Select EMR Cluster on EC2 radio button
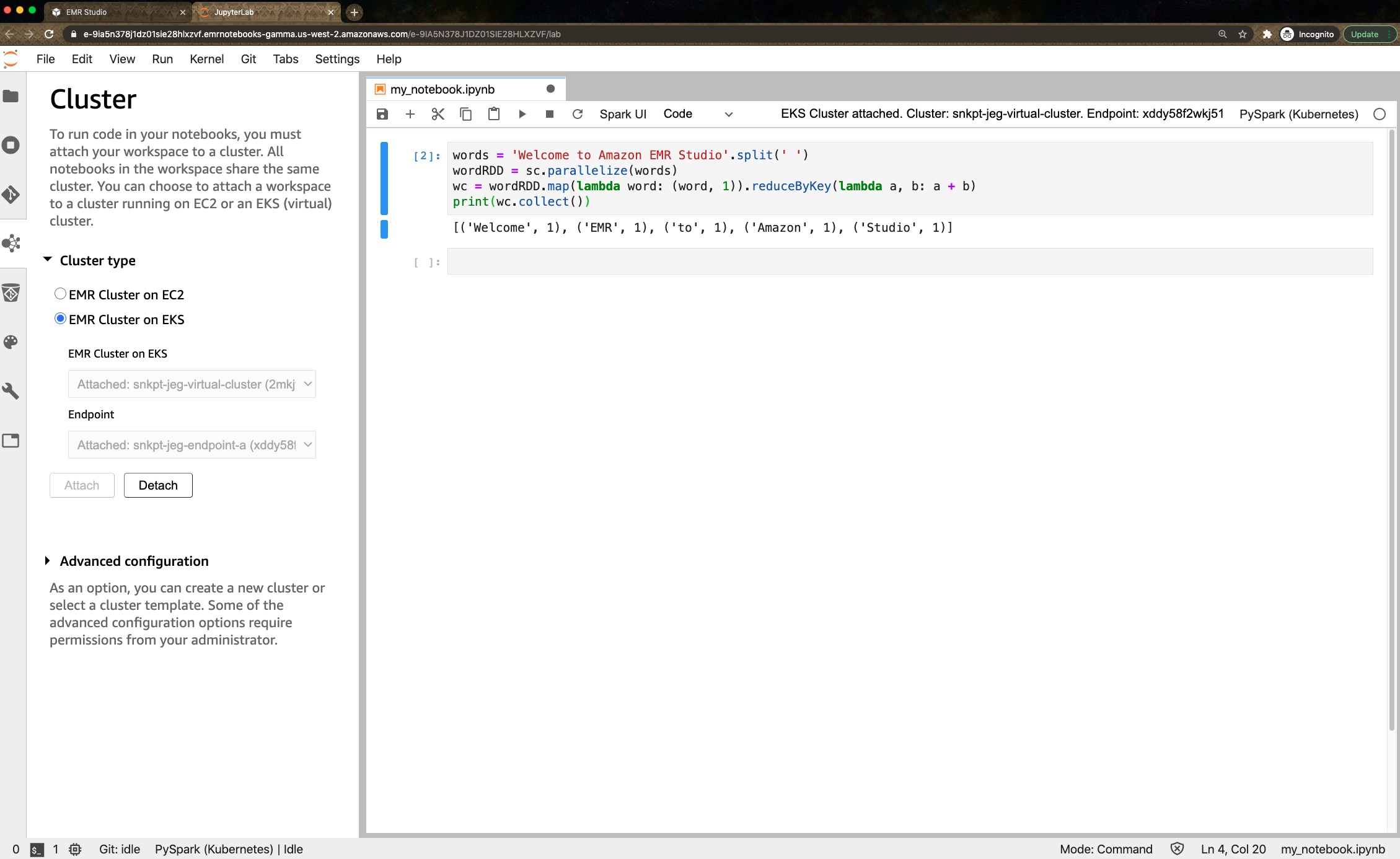 coord(60,294)
